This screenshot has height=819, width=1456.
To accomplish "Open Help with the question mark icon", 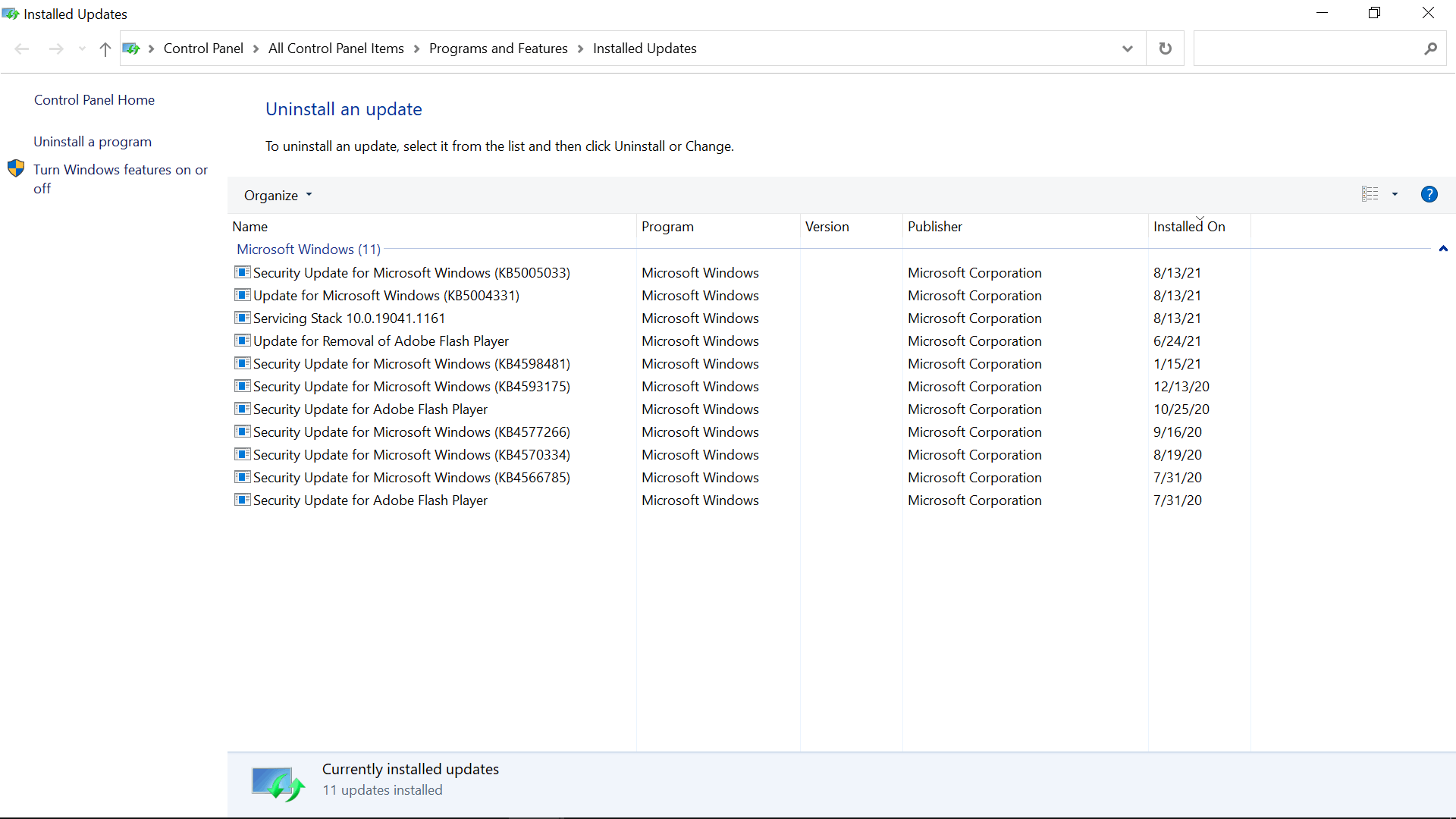I will (x=1429, y=194).
